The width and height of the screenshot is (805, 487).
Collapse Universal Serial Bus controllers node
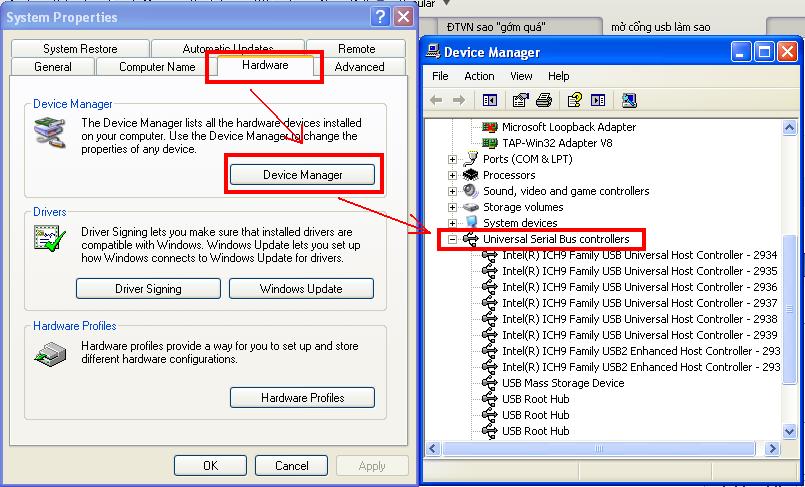(x=452, y=239)
